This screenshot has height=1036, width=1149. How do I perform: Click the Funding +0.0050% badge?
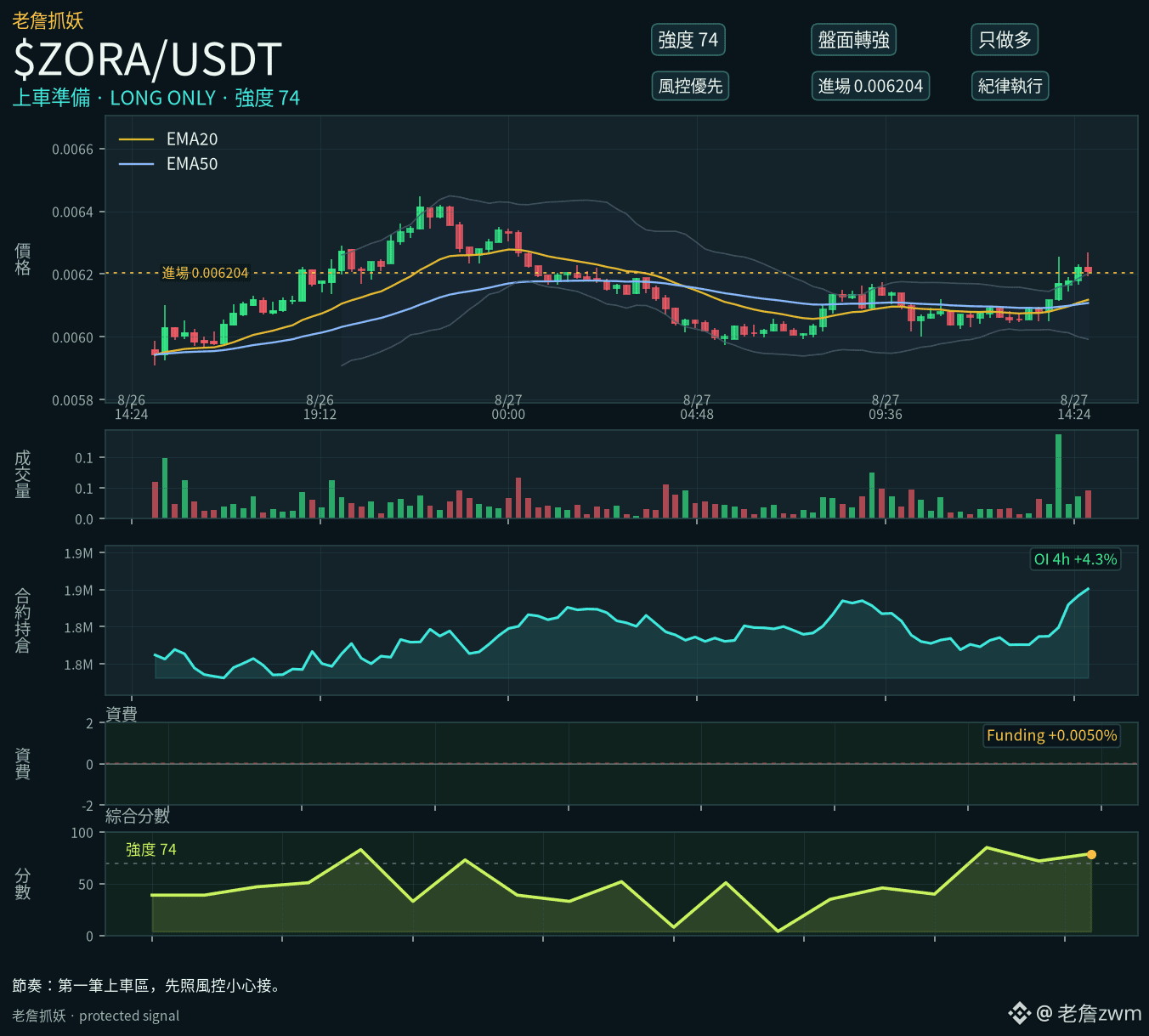(1051, 735)
